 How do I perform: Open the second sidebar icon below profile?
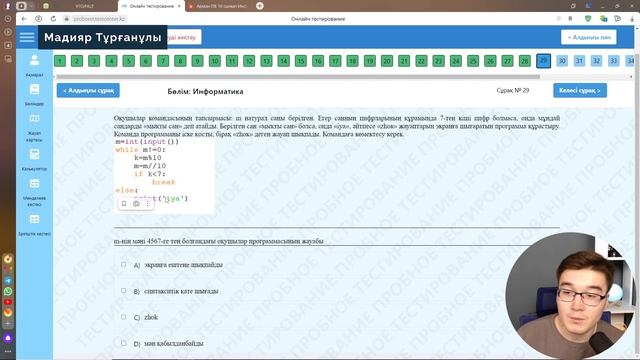click(x=34, y=89)
